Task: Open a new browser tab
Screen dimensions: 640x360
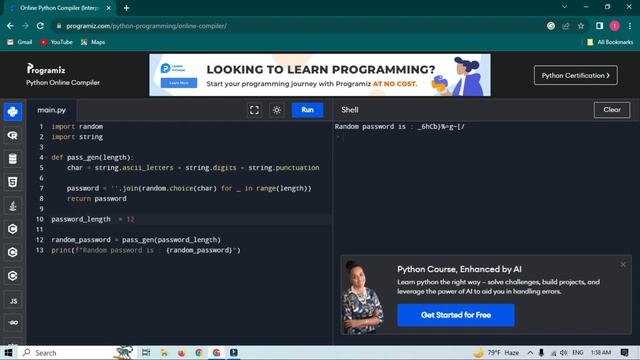Action: coord(127,8)
